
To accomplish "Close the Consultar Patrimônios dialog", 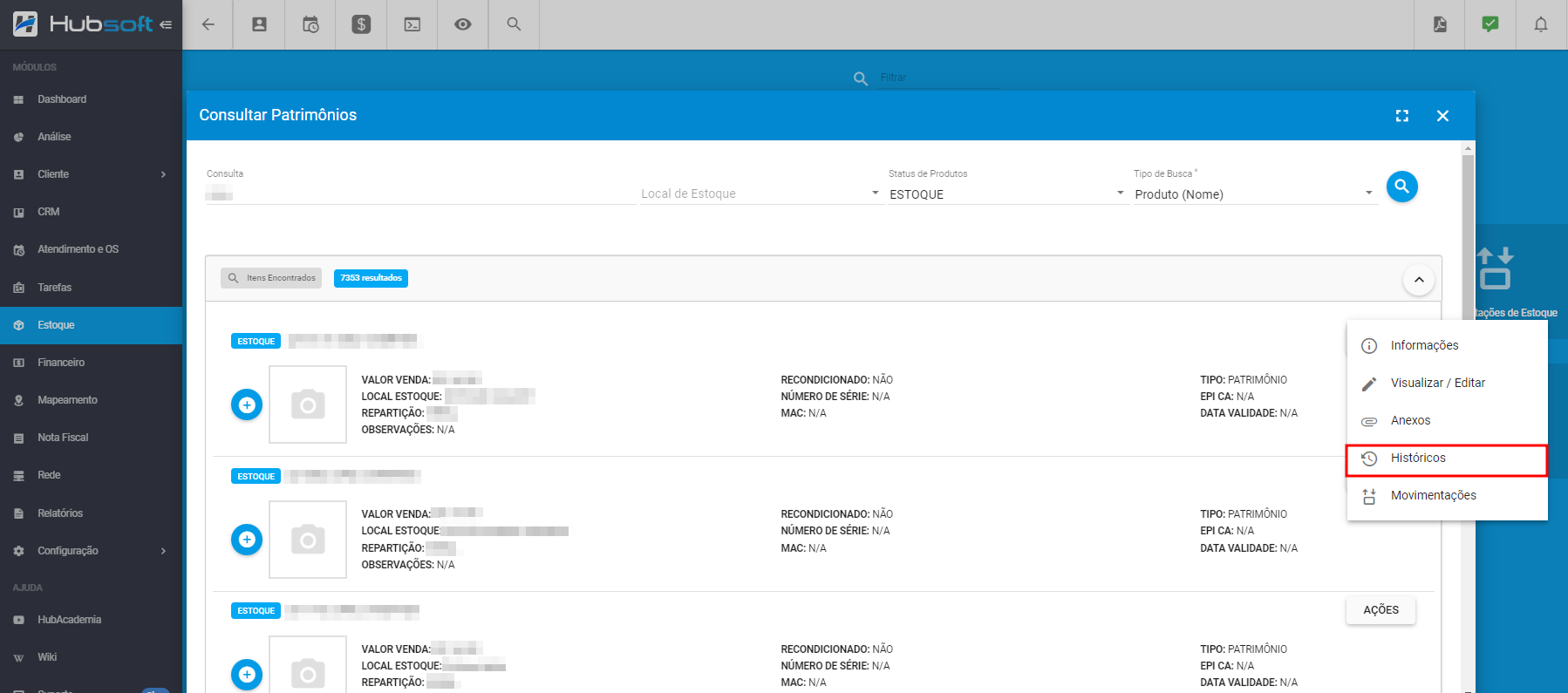I will (1442, 116).
